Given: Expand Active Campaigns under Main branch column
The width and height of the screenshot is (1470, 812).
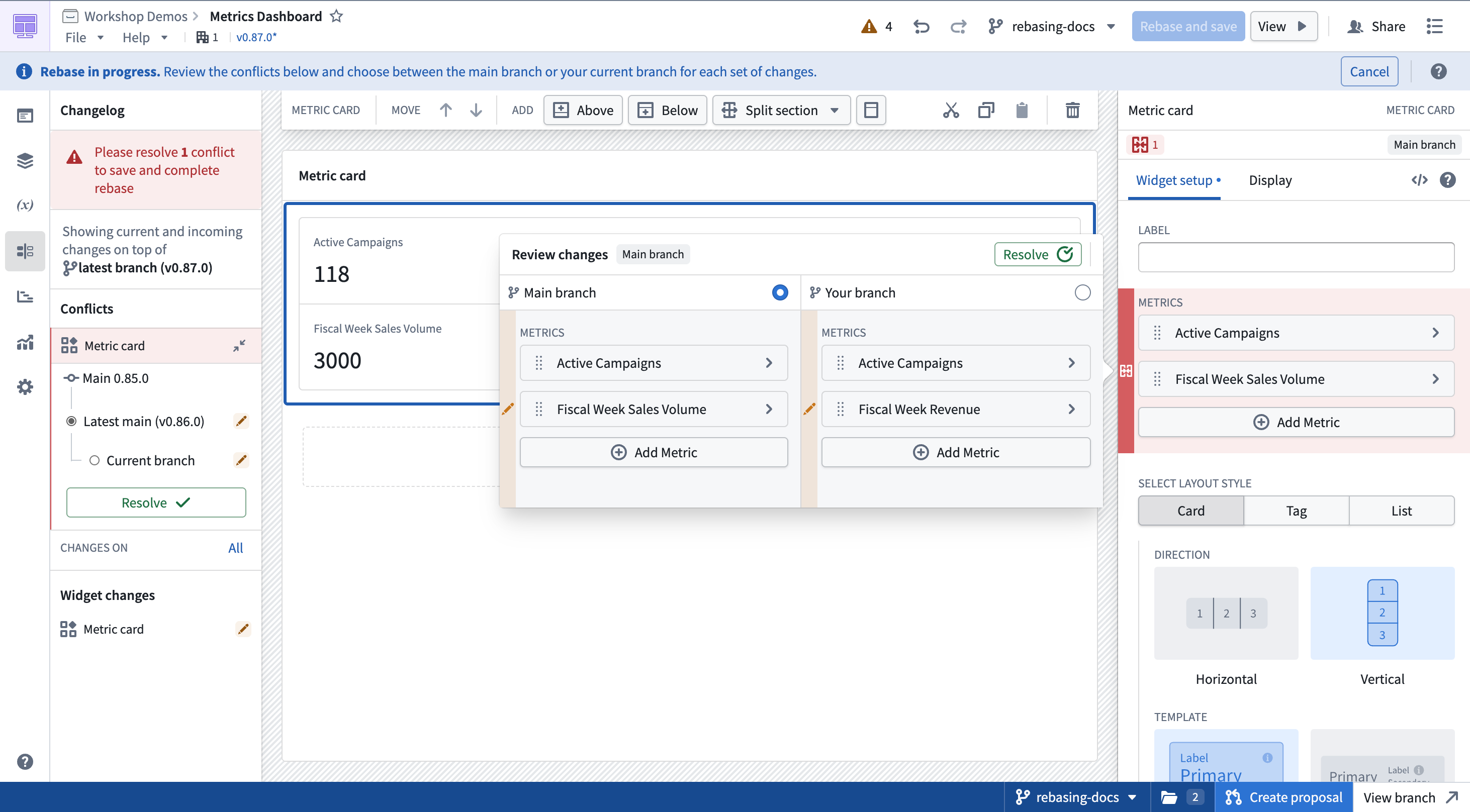Looking at the screenshot, I should click(654, 363).
